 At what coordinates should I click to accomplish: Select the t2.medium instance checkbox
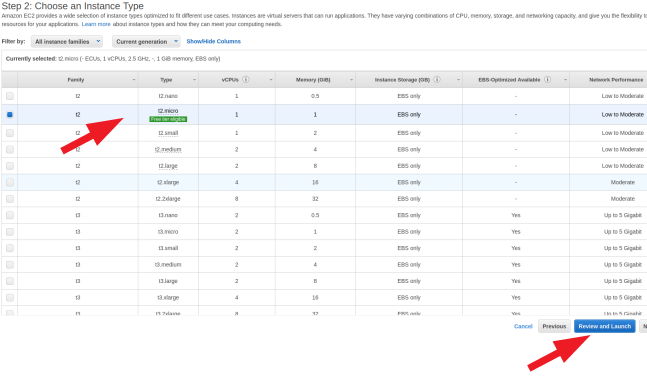(10, 149)
